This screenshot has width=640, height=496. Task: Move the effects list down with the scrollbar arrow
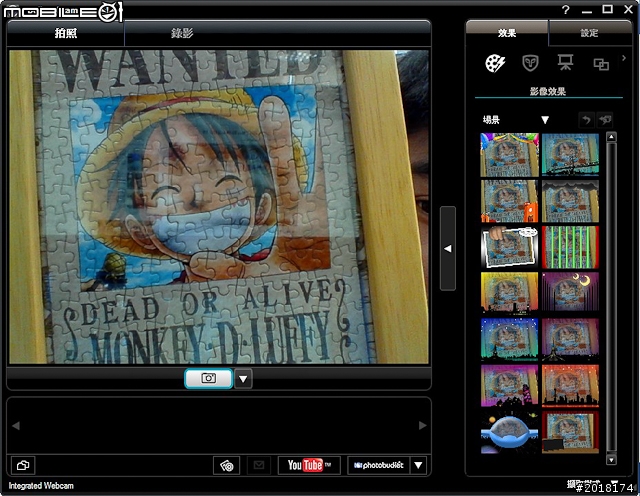pos(611,460)
